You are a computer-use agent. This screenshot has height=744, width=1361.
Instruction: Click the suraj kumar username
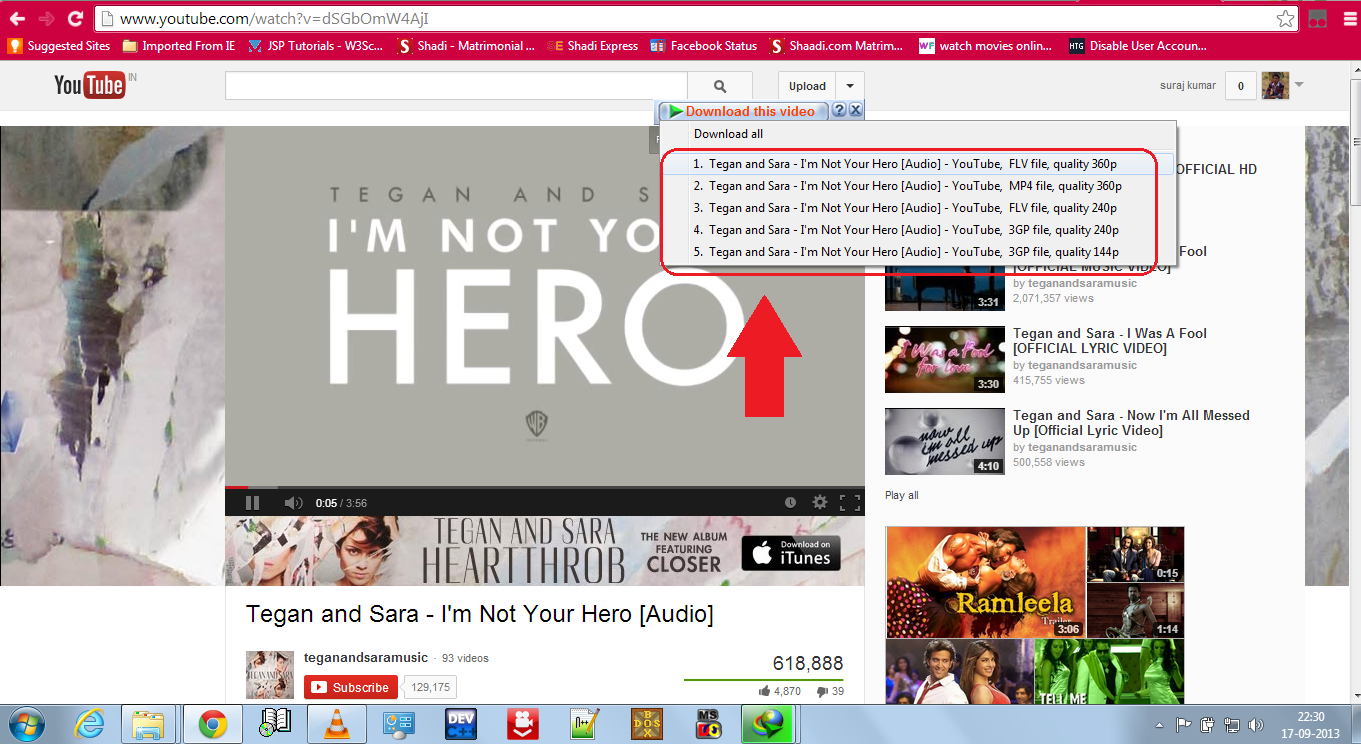pyautogui.click(x=1188, y=86)
